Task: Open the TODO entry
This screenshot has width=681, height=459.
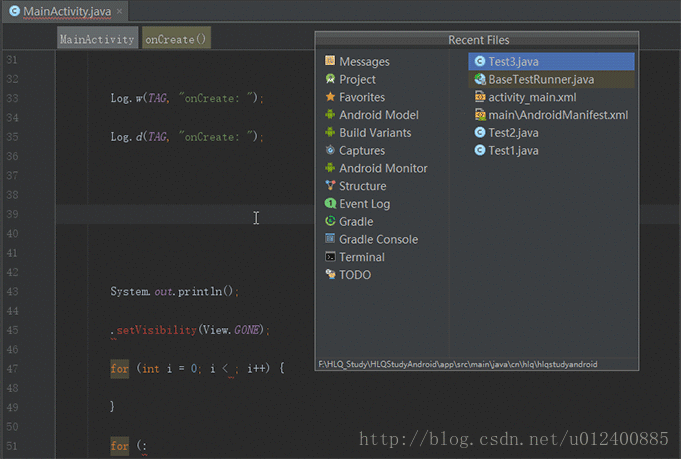Action: coord(355,275)
